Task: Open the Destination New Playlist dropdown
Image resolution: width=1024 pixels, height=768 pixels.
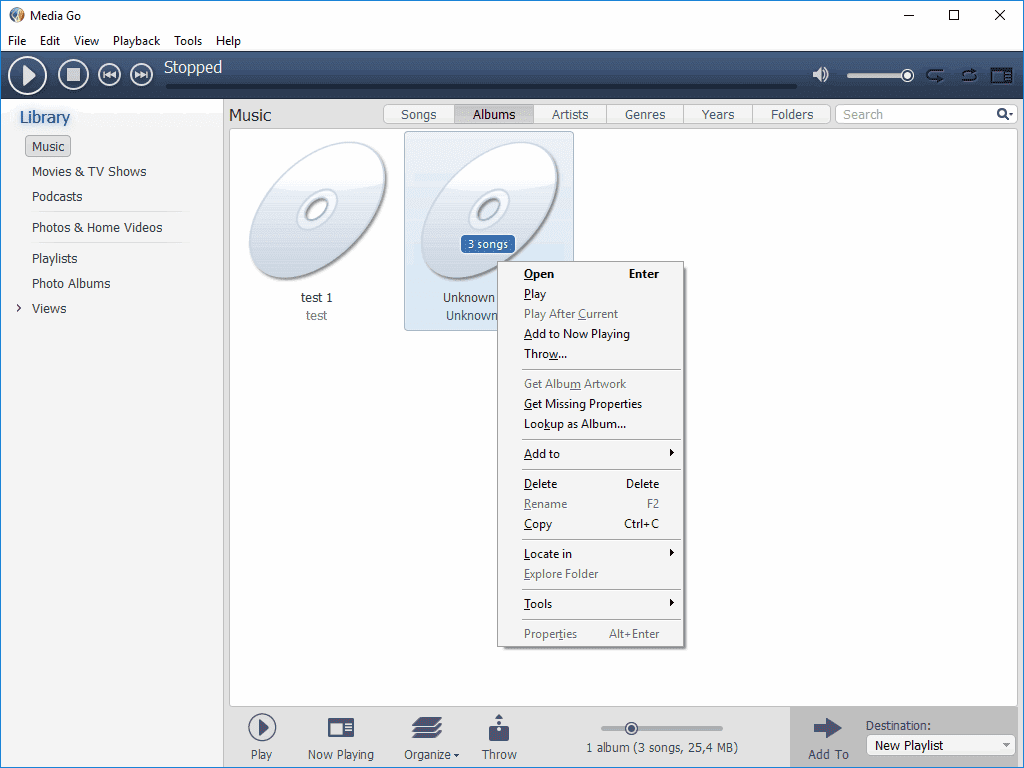Action: pos(941,745)
